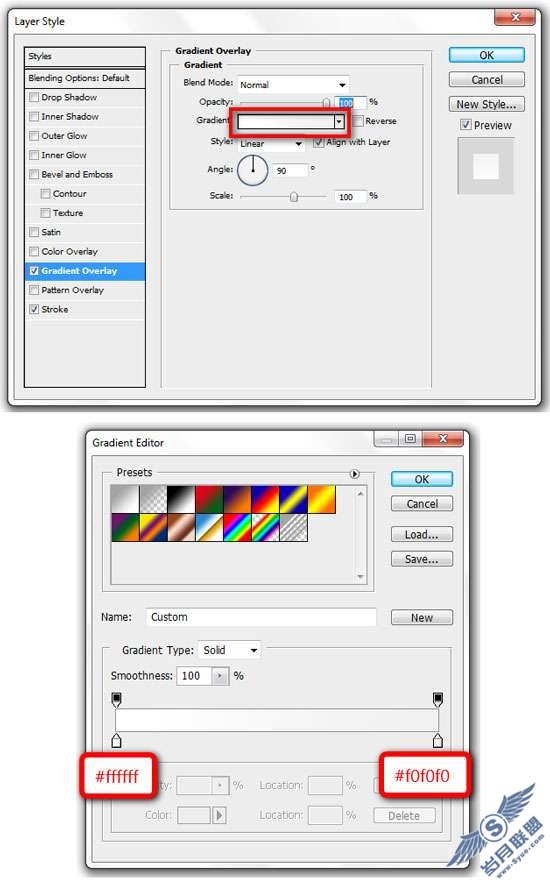550x885 pixels.
Task: Select the transparent rainbow preset
Action: tap(265, 528)
